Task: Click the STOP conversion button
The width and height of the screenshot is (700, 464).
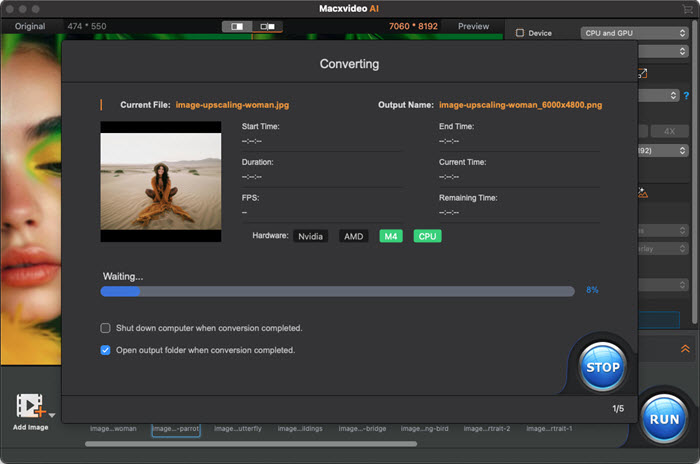Action: [x=603, y=367]
